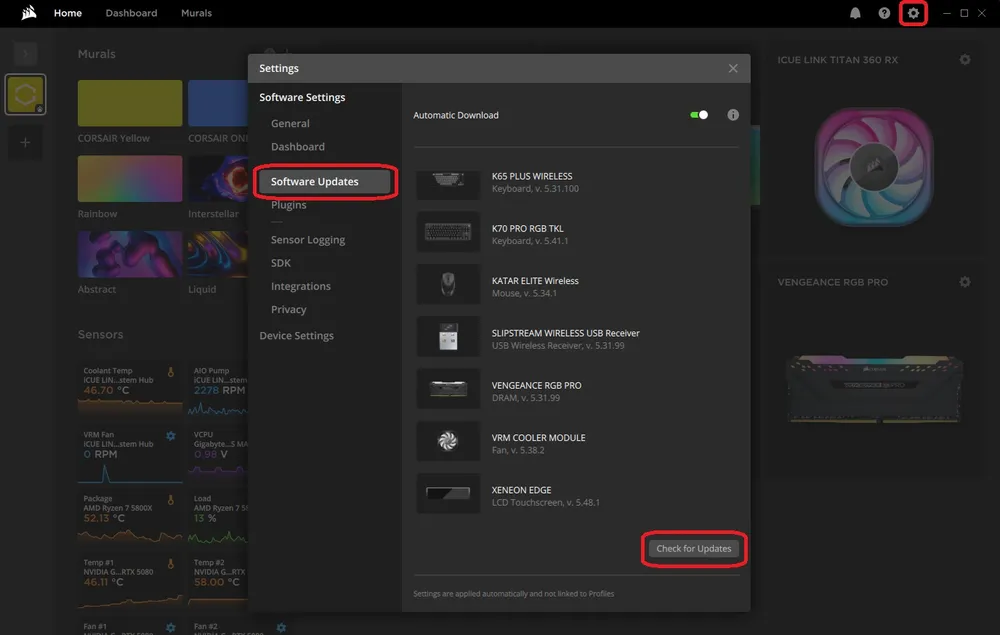Screen dimensions: 1000x635
Task: Click the VENGEANCE RGB PRO RAM image
Action: (874, 389)
